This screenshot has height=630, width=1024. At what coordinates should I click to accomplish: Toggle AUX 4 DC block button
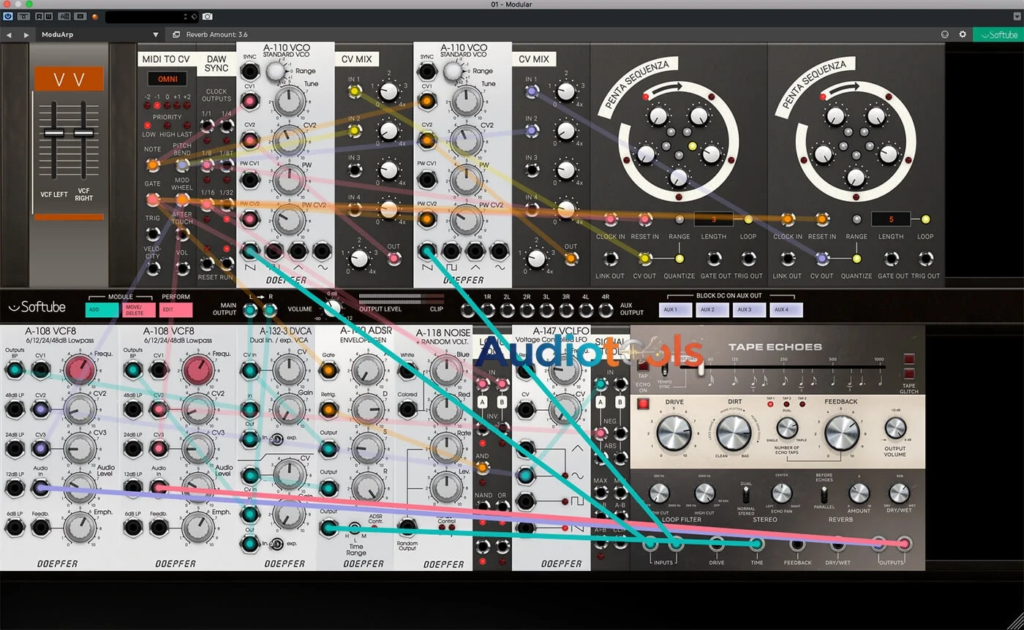click(x=786, y=309)
